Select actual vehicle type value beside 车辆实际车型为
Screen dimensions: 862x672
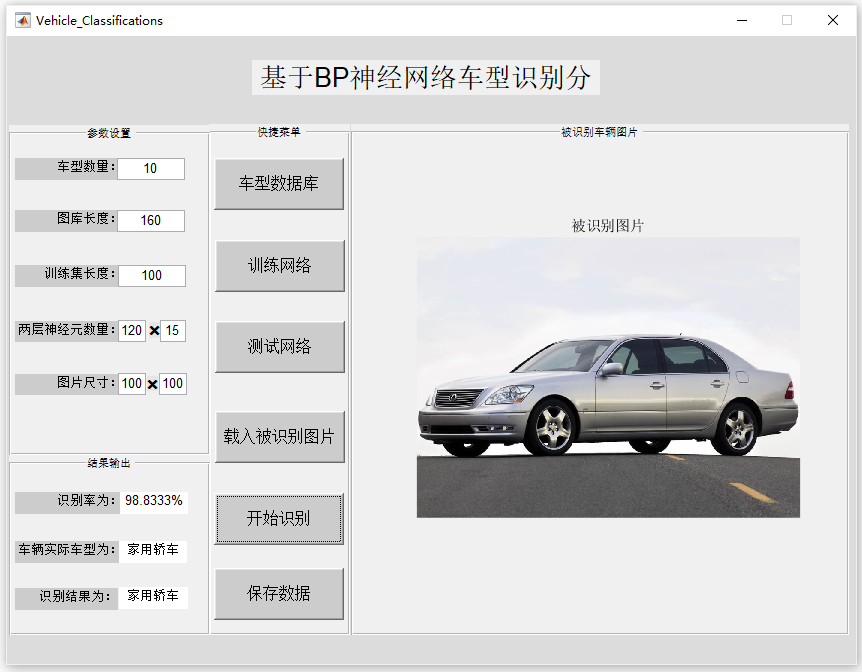click(x=153, y=550)
